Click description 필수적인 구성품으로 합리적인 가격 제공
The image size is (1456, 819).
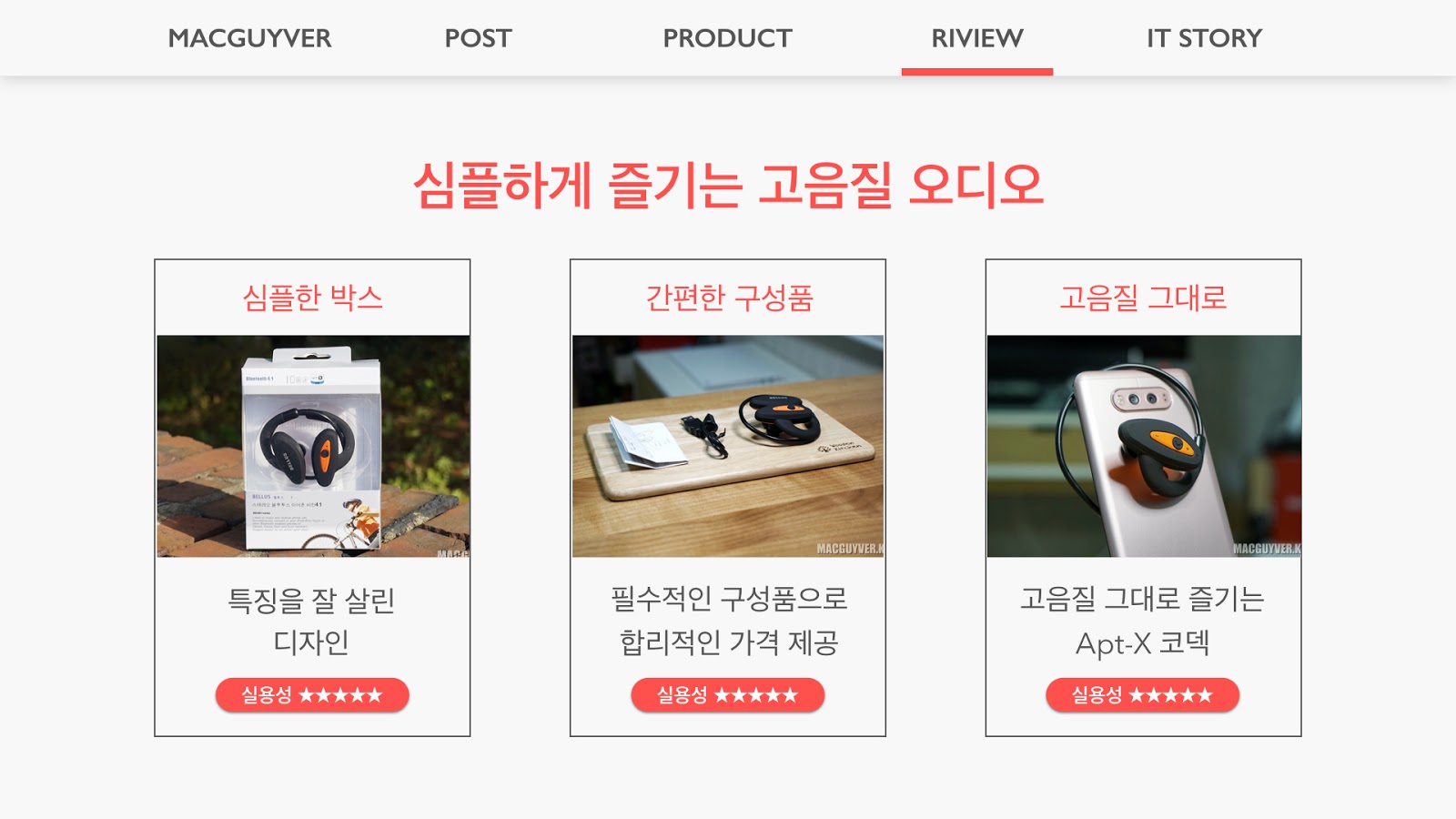tap(729, 622)
